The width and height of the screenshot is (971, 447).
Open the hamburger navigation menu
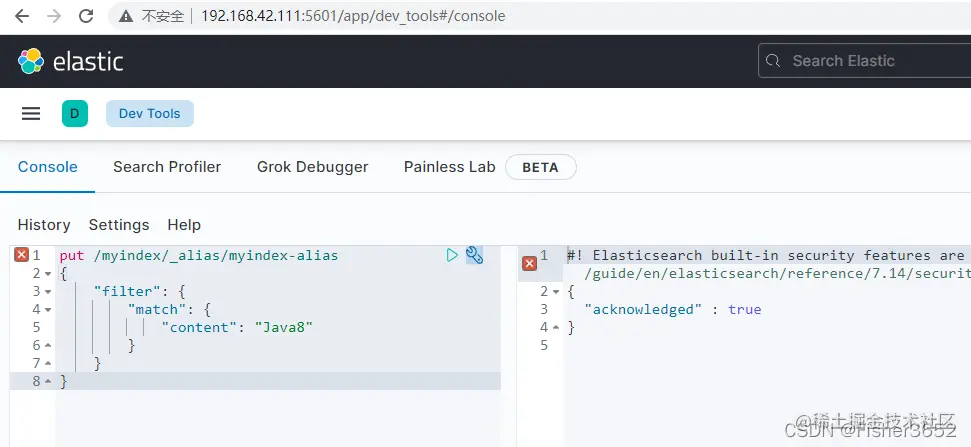tap(31, 114)
